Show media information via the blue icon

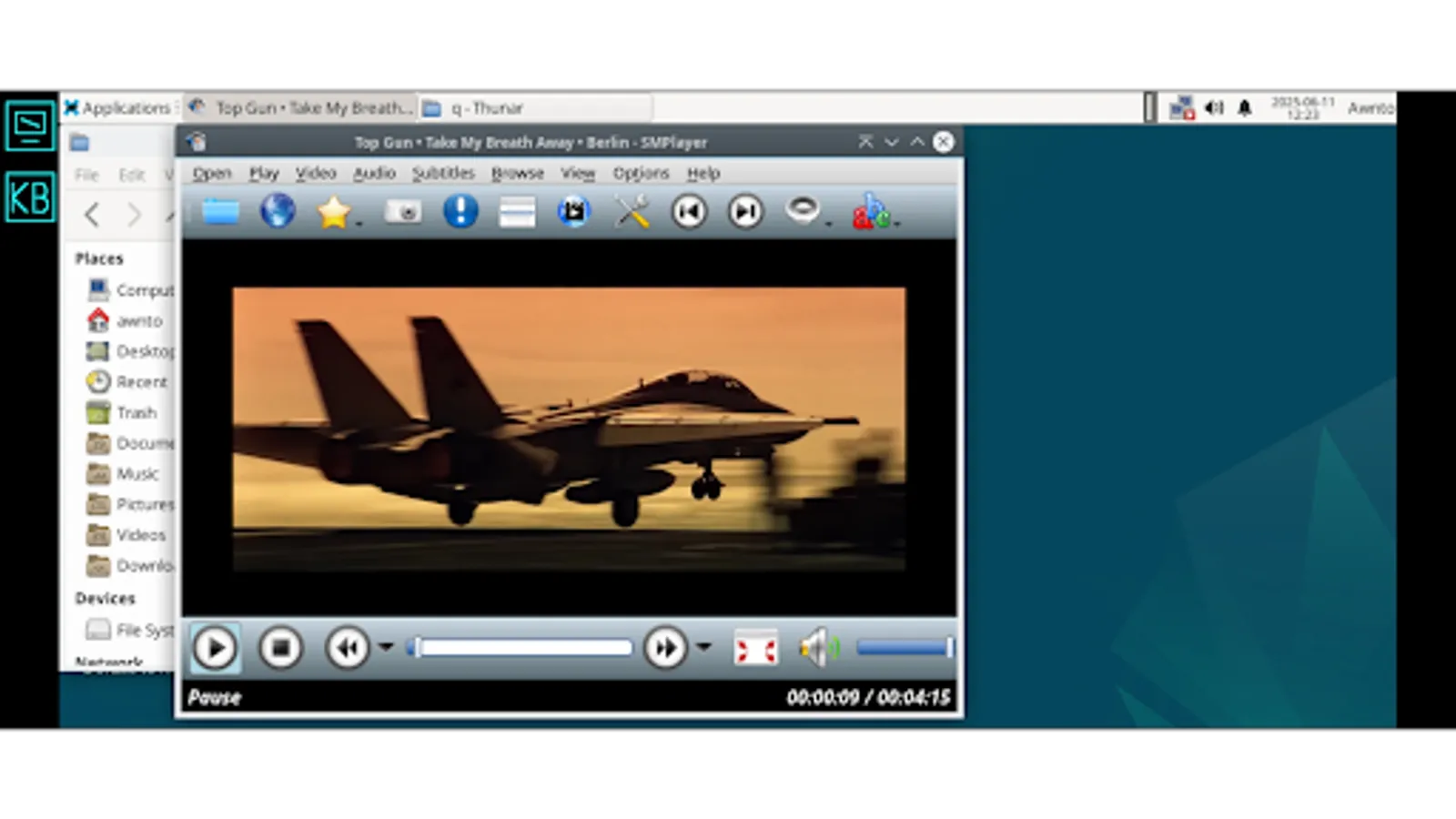coord(460,211)
